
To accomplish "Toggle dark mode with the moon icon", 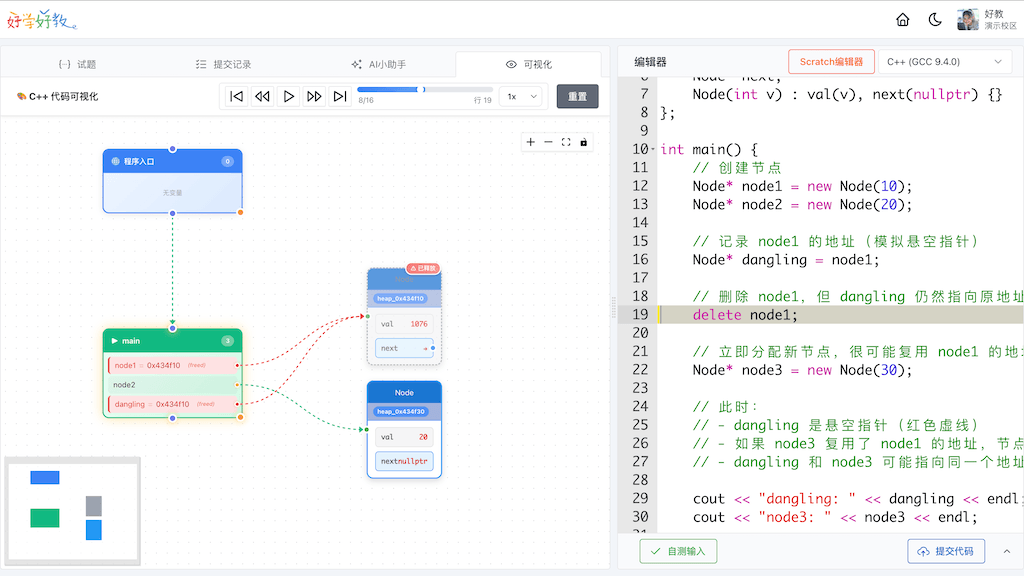I will (935, 20).
